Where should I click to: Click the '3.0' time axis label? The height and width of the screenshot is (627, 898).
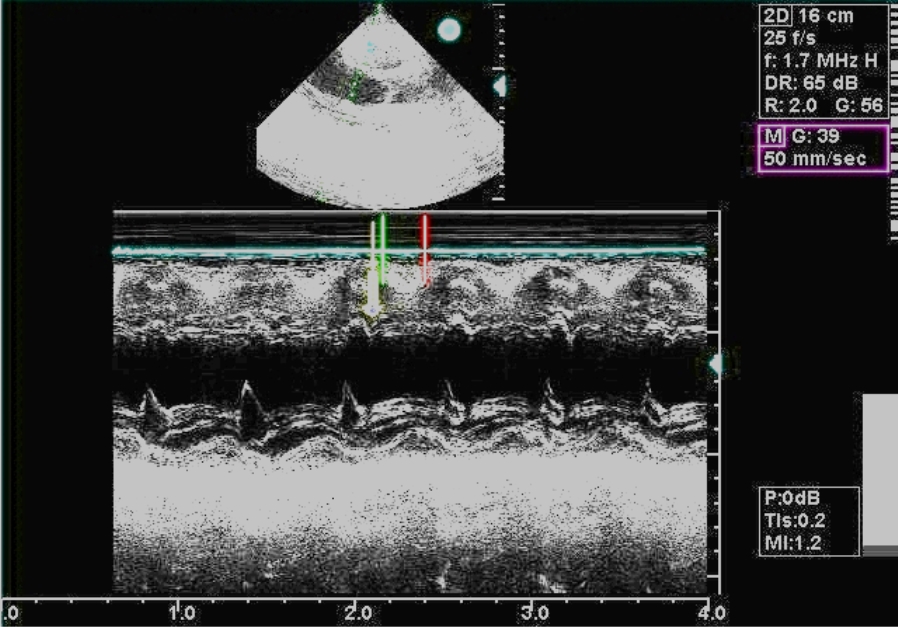[534, 614]
